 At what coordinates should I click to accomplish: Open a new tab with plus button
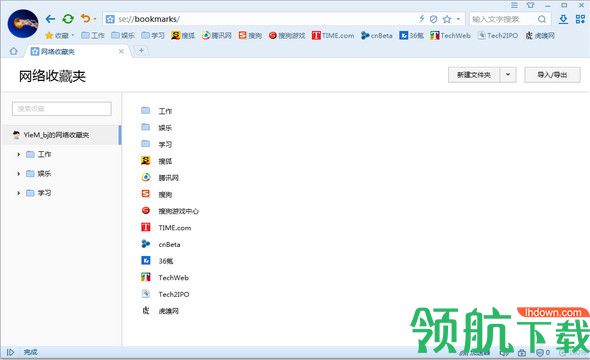coord(141,50)
